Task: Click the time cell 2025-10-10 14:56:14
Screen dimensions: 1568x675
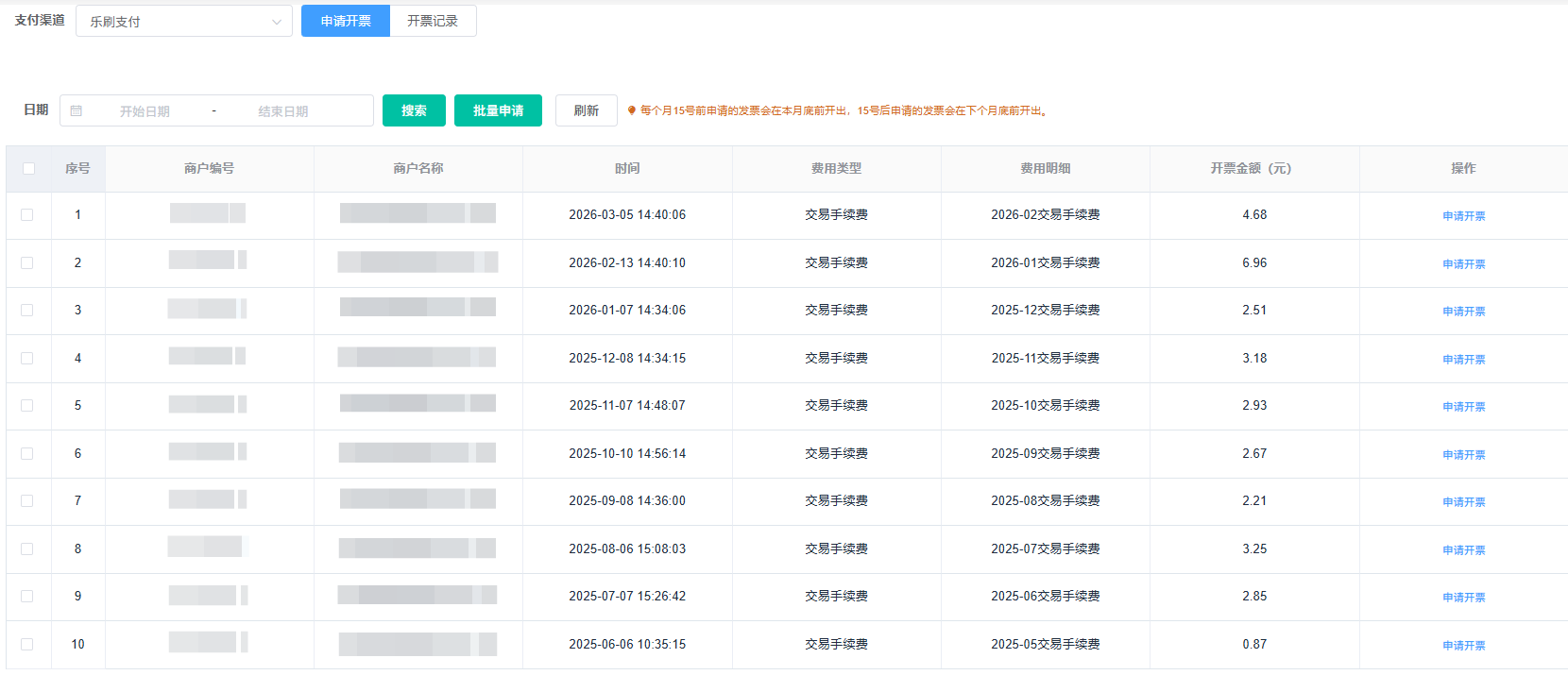Action: 627,453
